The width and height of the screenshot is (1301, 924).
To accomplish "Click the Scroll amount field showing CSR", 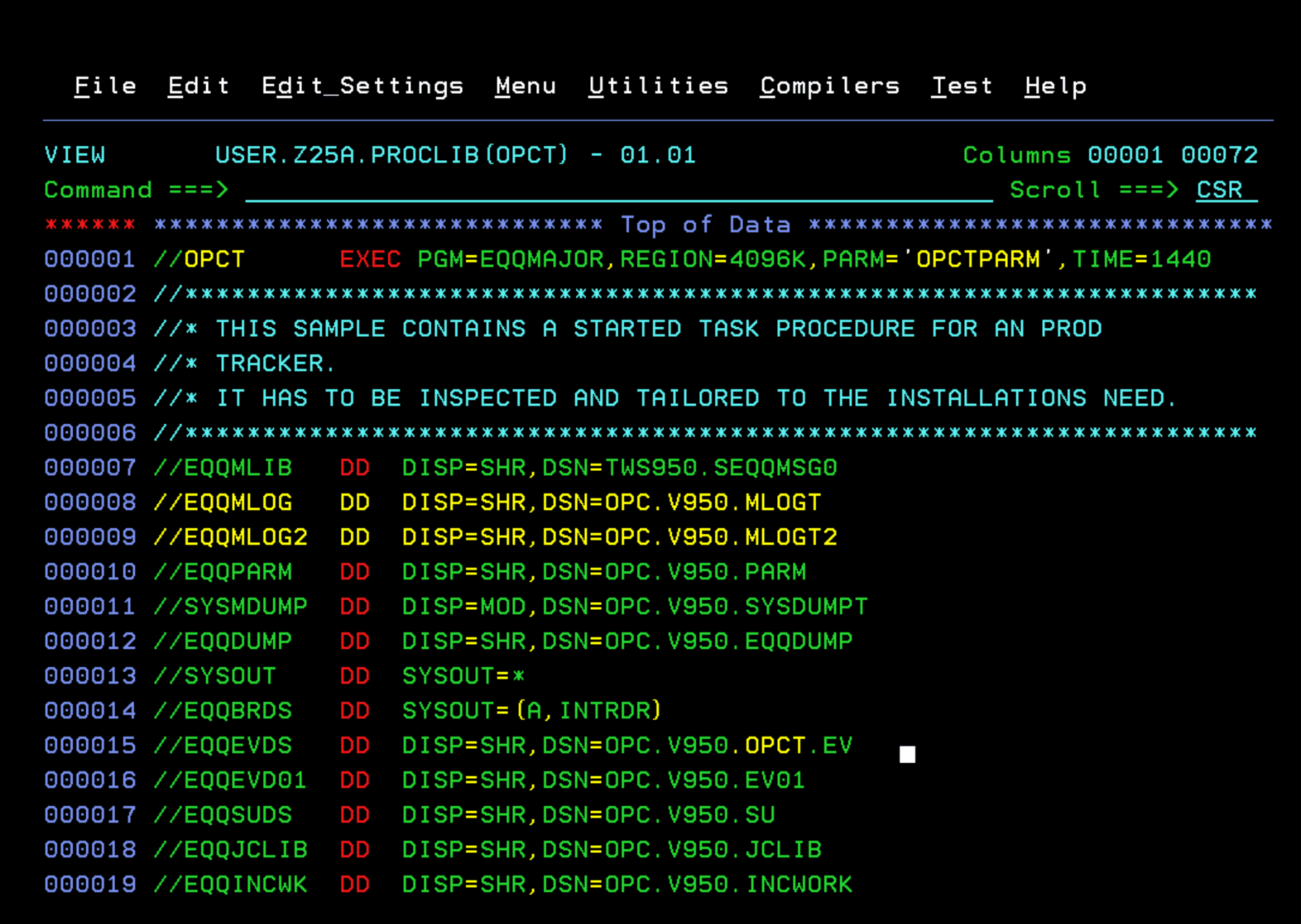I will click(1220, 190).
